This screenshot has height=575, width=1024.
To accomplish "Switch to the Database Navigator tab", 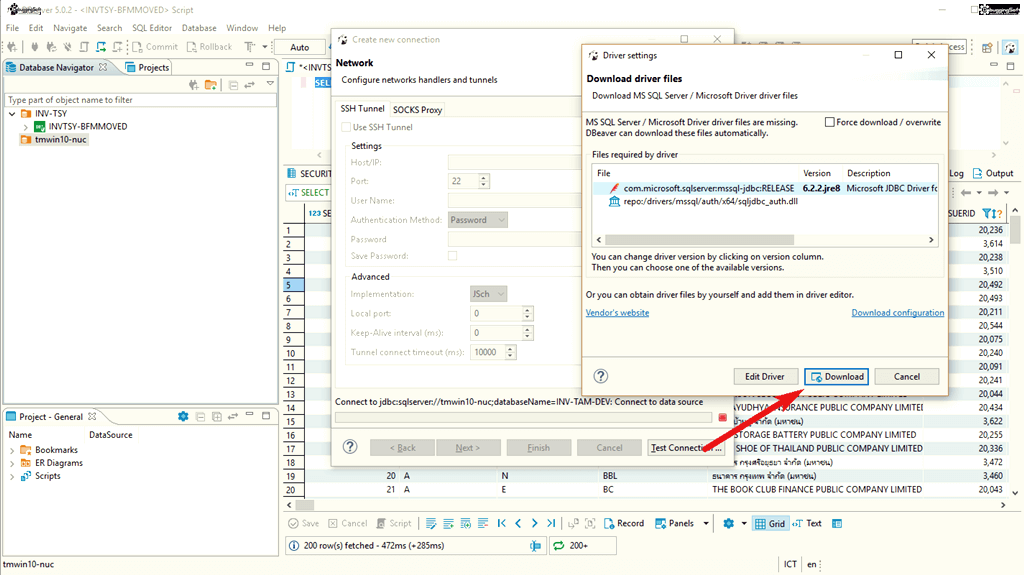I will point(56,67).
